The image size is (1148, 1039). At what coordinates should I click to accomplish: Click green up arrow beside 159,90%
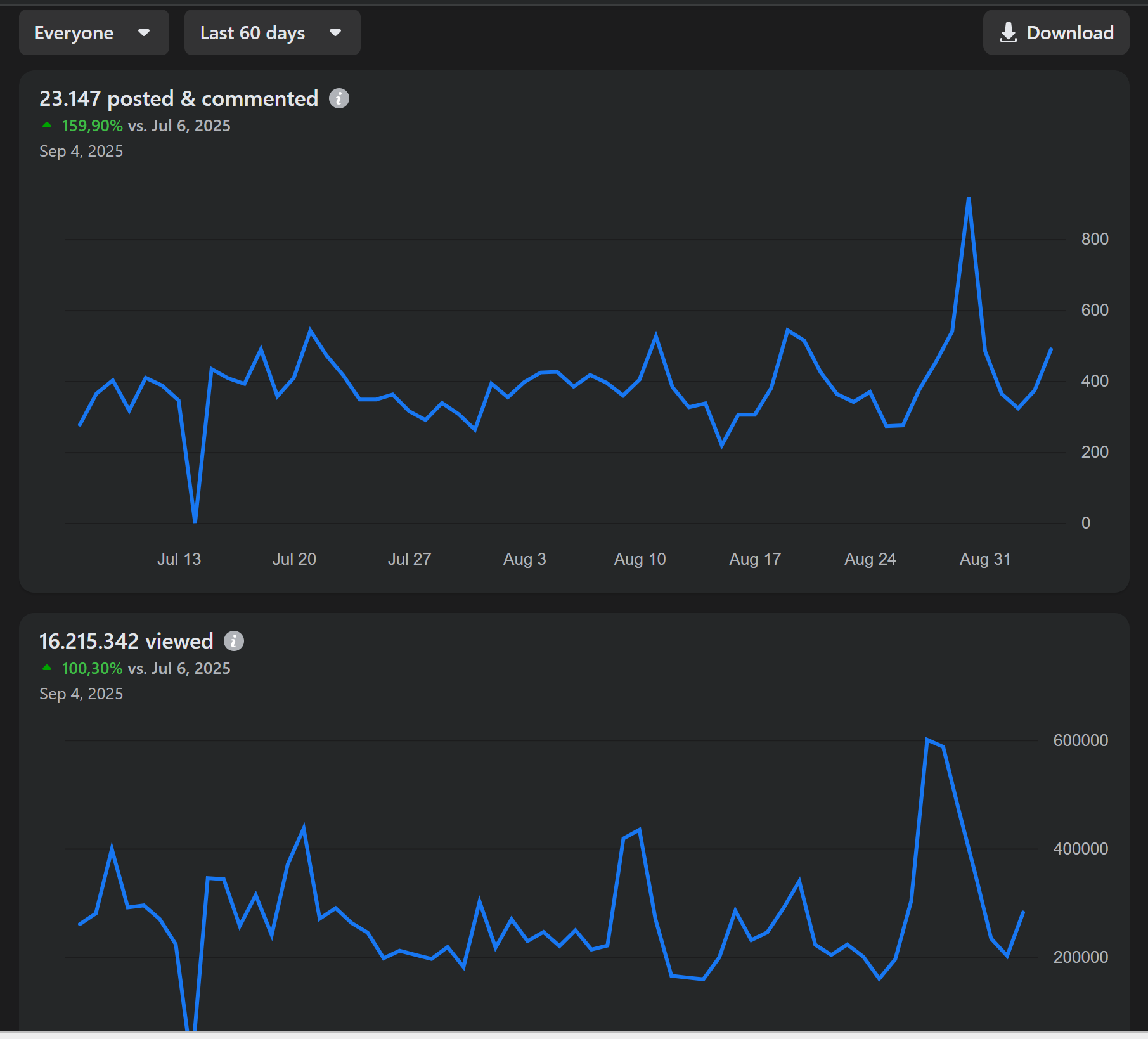(47, 126)
